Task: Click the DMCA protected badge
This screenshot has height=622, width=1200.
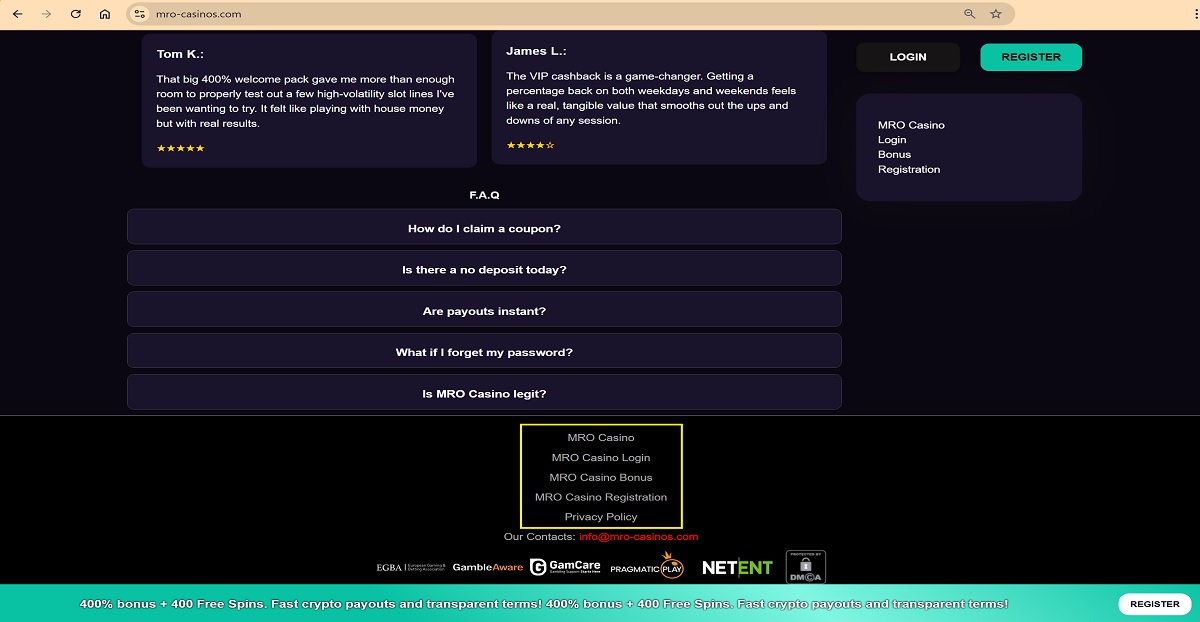Action: click(x=805, y=566)
